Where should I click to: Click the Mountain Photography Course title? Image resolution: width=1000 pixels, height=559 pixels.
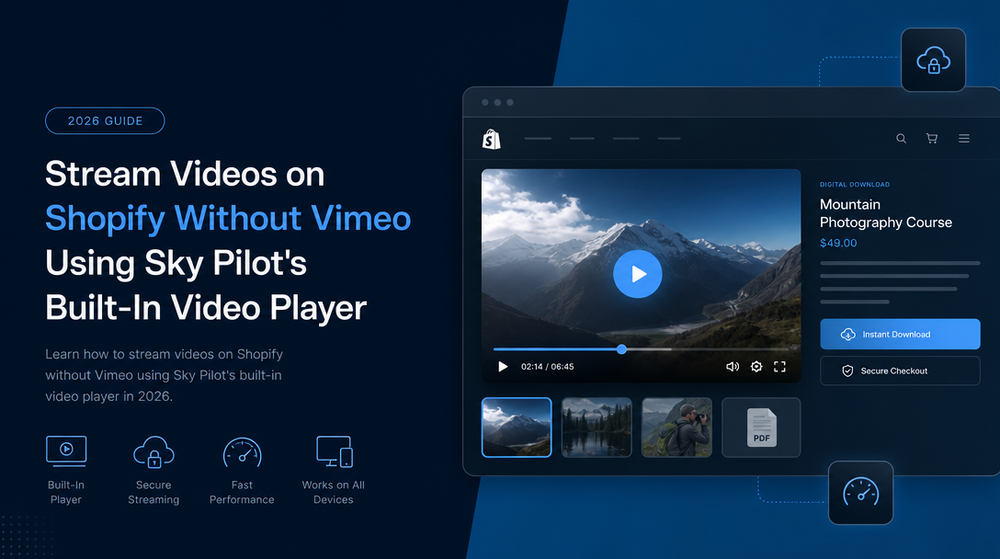pyautogui.click(x=886, y=214)
